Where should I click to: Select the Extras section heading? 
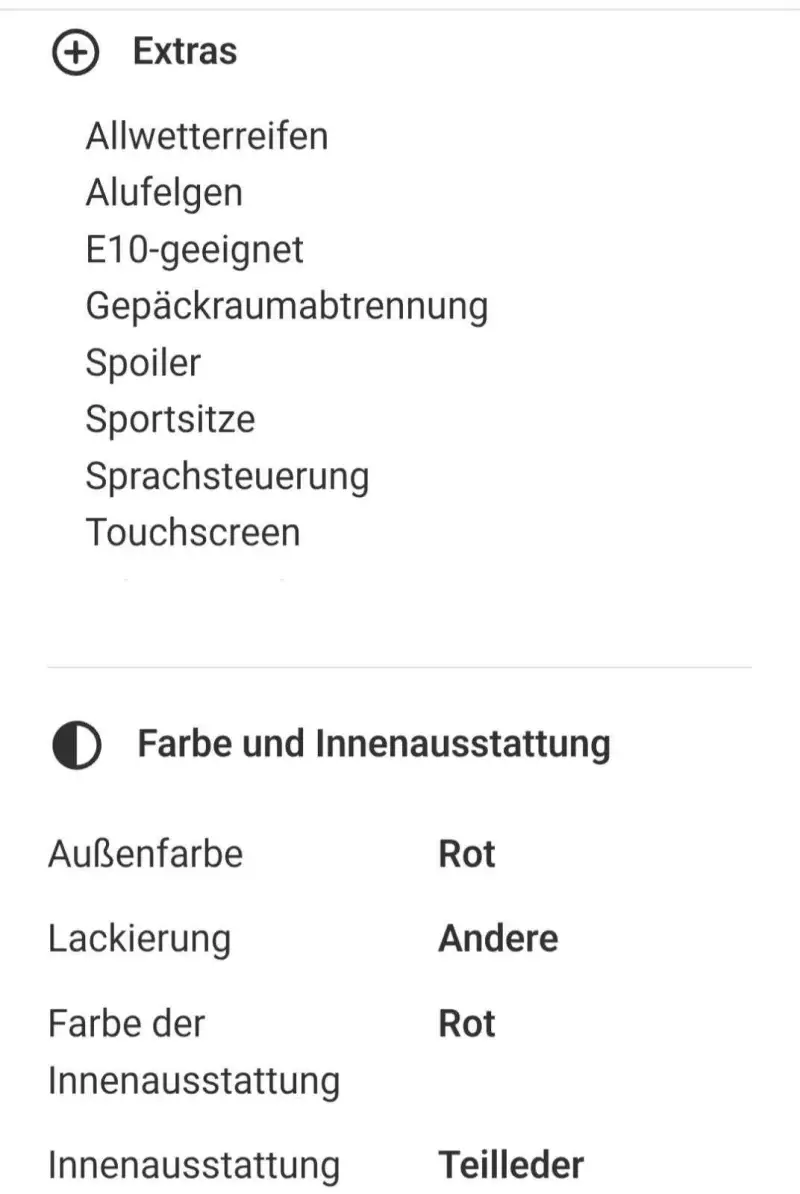(x=185, y=52)
